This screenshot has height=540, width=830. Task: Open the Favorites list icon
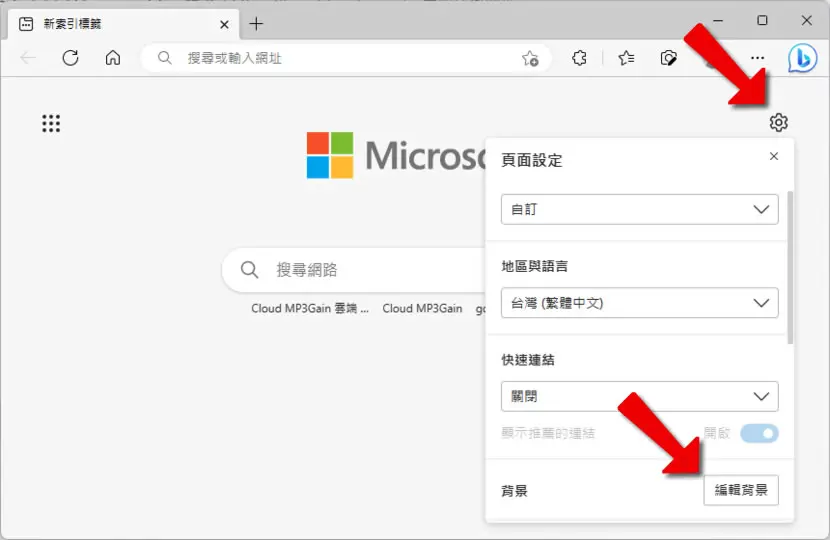626,58
